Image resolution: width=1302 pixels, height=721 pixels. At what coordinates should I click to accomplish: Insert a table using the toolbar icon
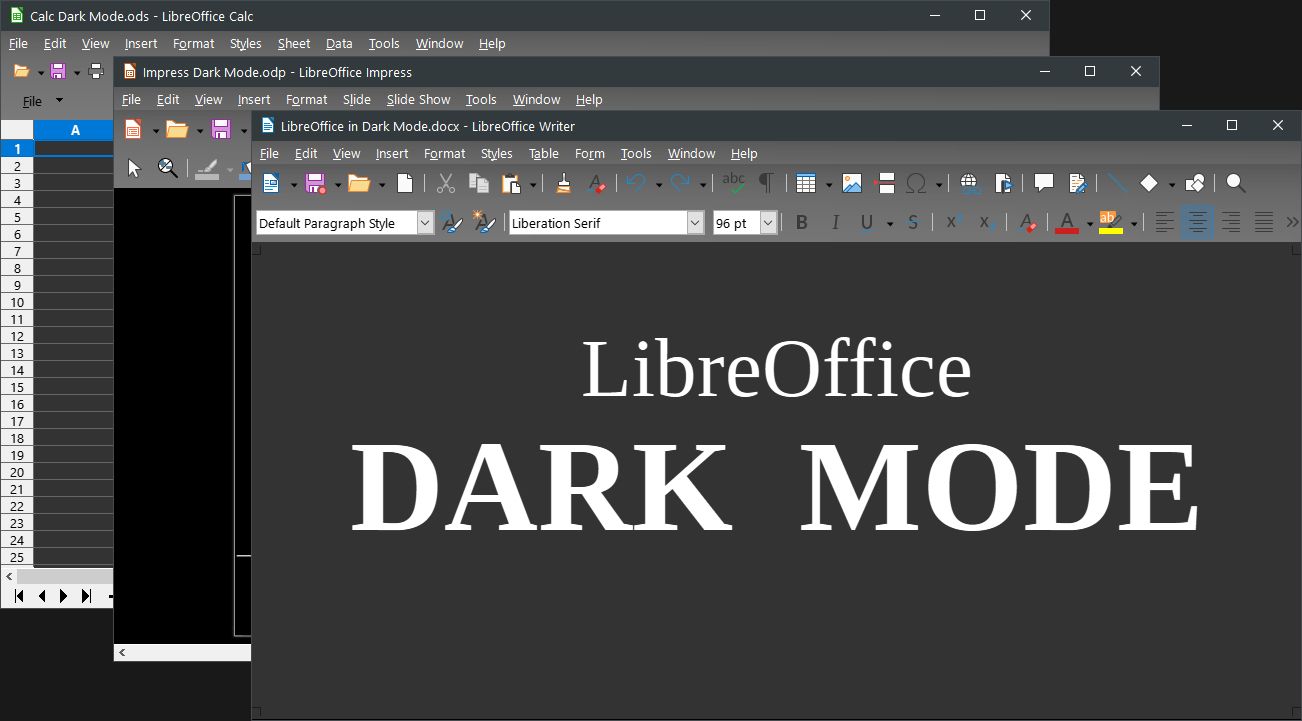pos(807,183)
